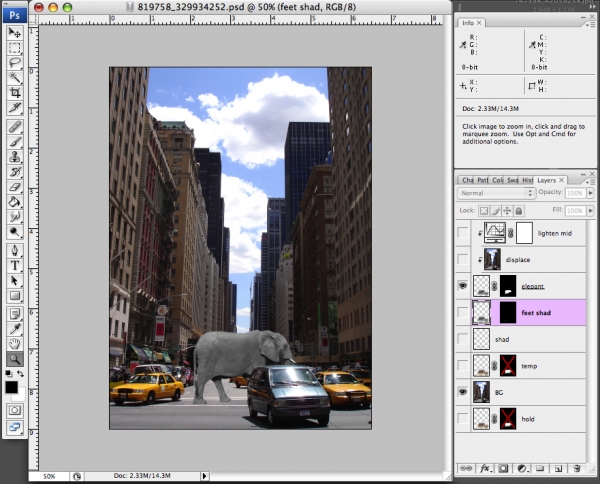Image resolution: width=600 pixels, height=484 pixels.
Task: Toggle Lock all
Action: pyautogui.click(x=518, y=210)
